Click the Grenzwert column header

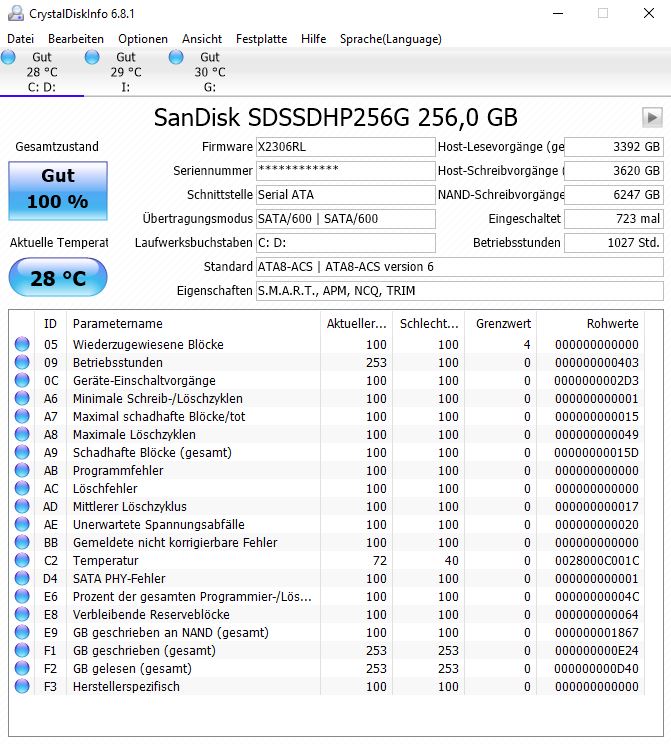pos(501,324)
